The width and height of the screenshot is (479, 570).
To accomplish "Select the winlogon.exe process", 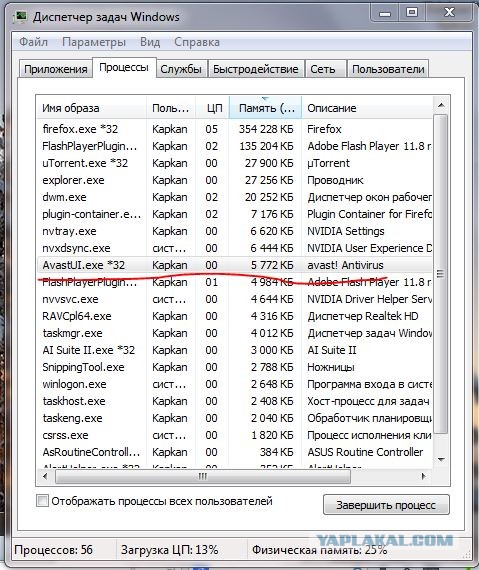I will pyautogui.click(x=234, y=384).
